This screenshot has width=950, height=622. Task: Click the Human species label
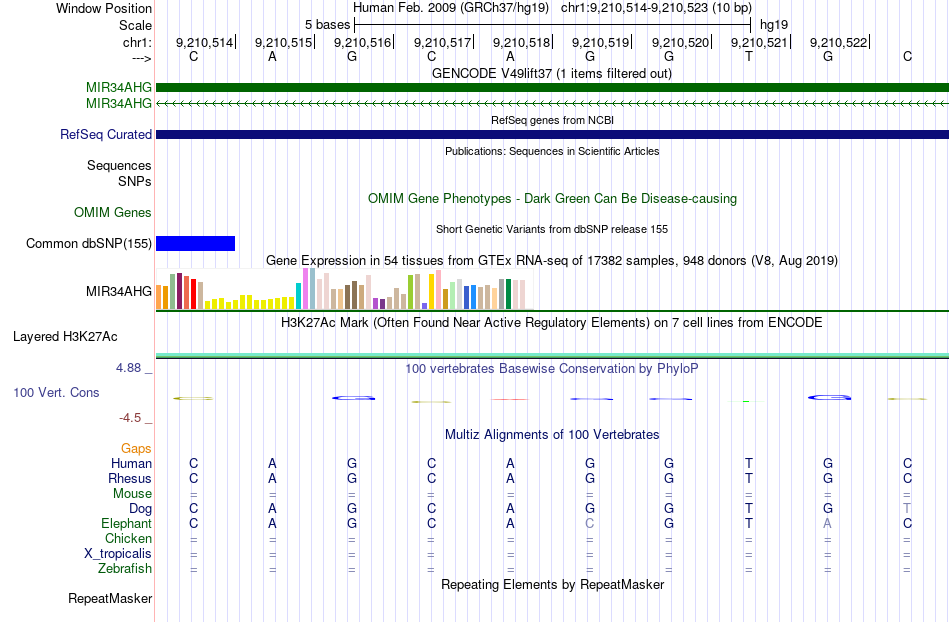(x=131, y=463)
